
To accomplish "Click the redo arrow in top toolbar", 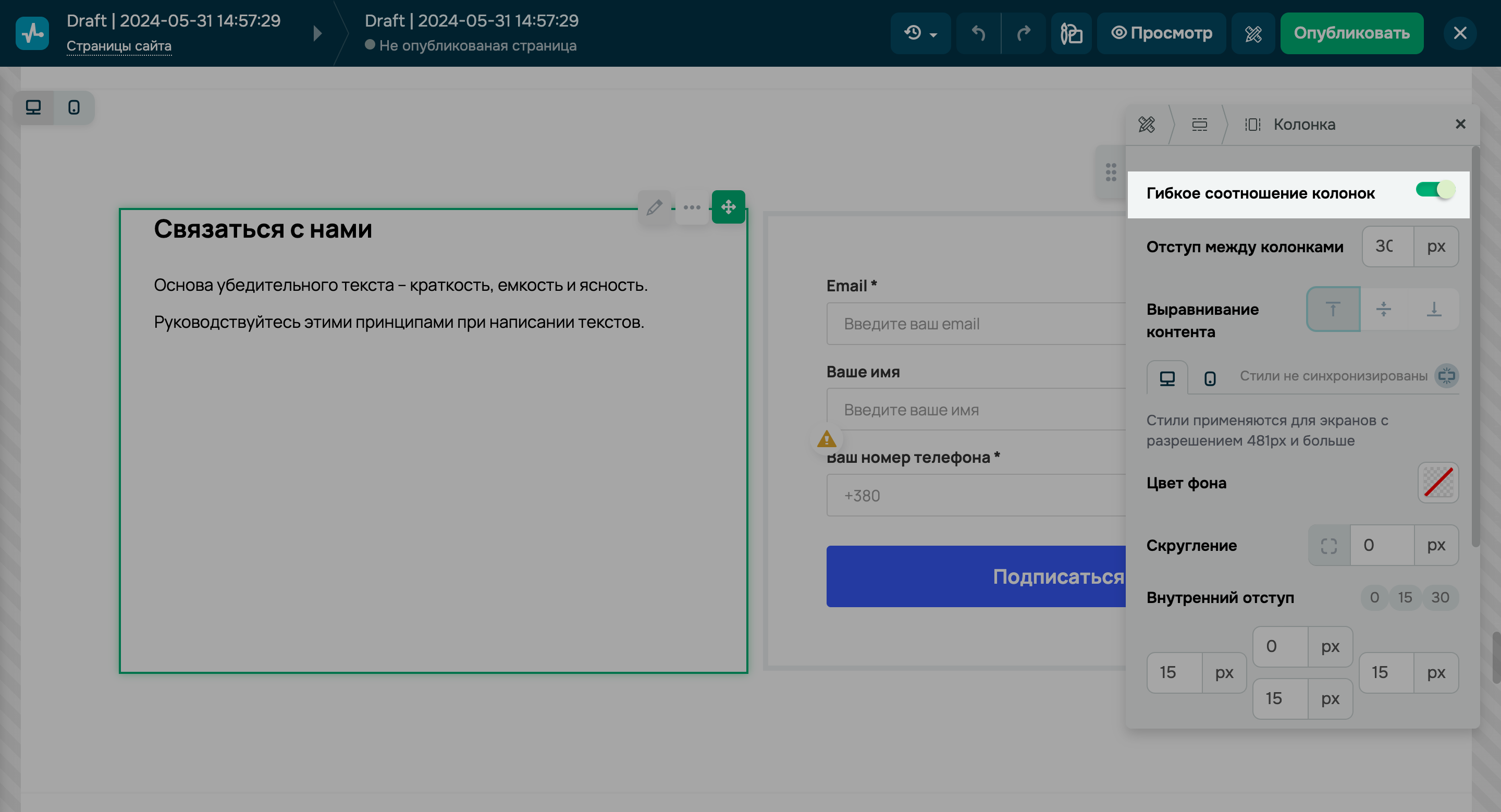I will [1023, 33].
